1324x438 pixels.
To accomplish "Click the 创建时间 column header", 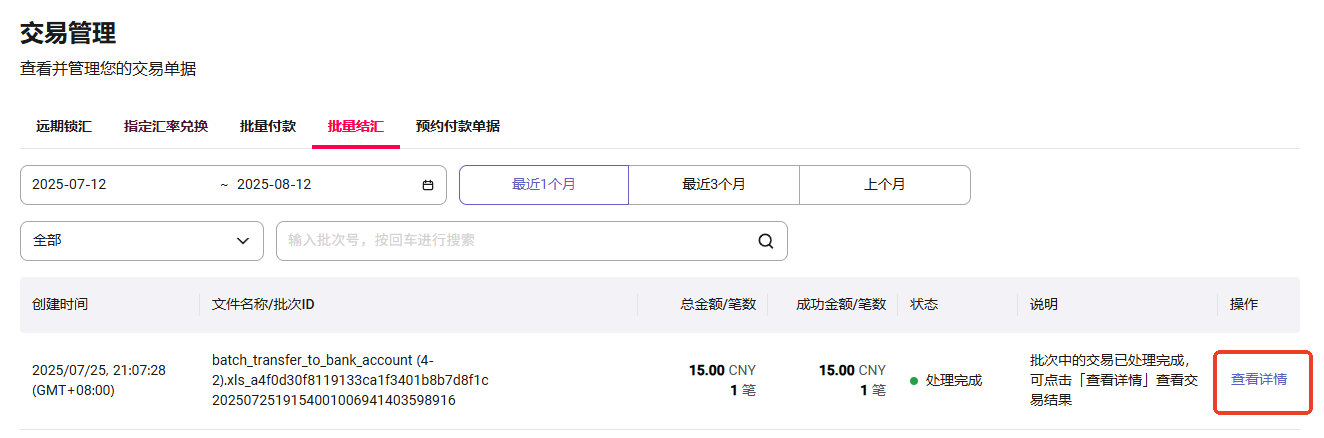I will [x=60, y=304].
